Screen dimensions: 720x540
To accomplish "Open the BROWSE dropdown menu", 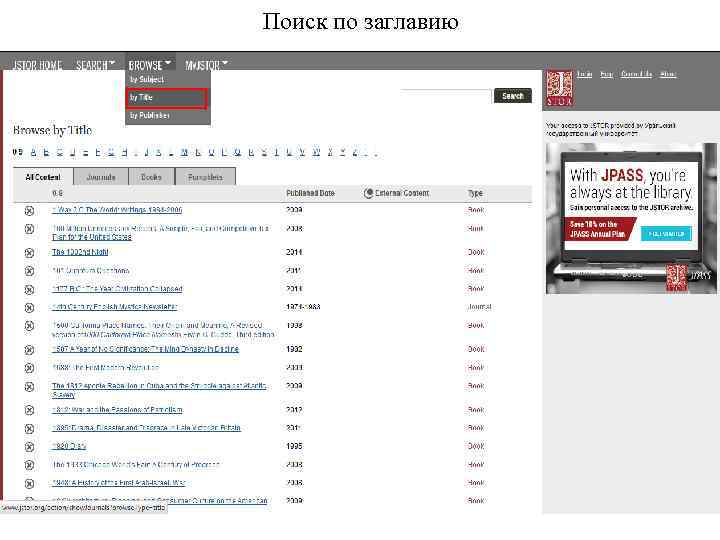I will pyautogui.click(x=149, y=65).
